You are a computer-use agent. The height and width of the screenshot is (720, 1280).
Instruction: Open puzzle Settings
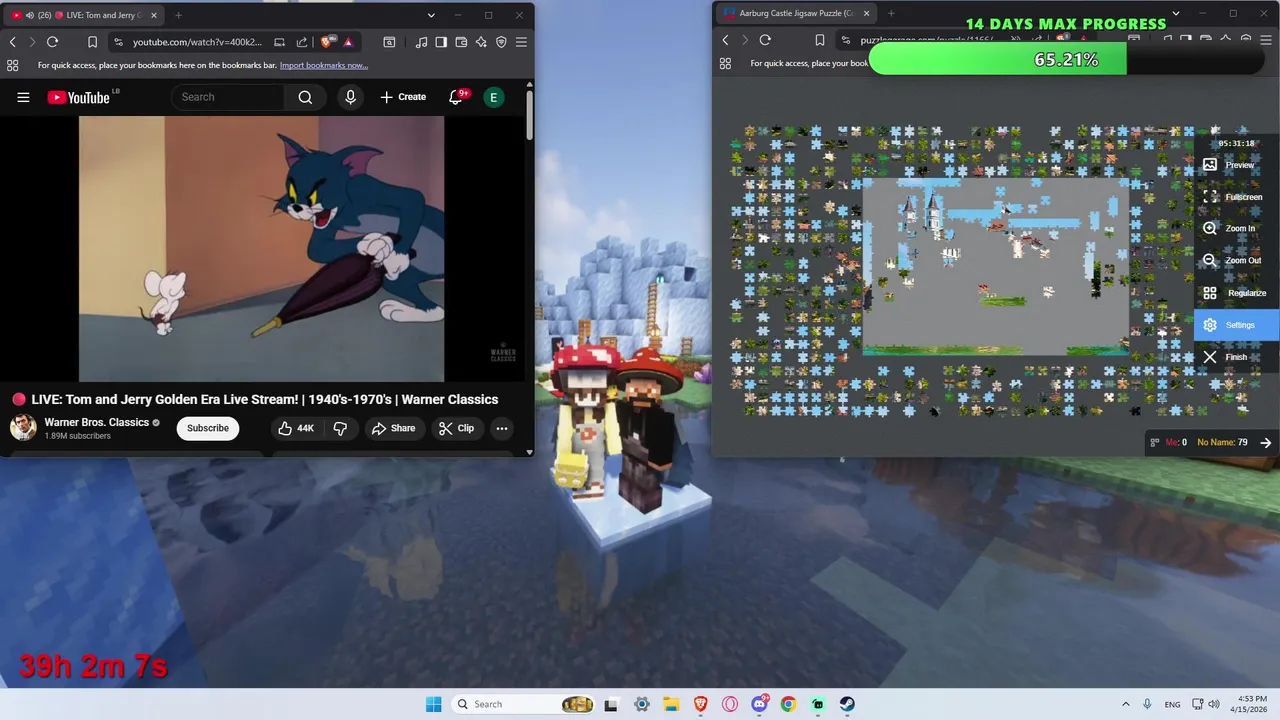[1237, 325]
